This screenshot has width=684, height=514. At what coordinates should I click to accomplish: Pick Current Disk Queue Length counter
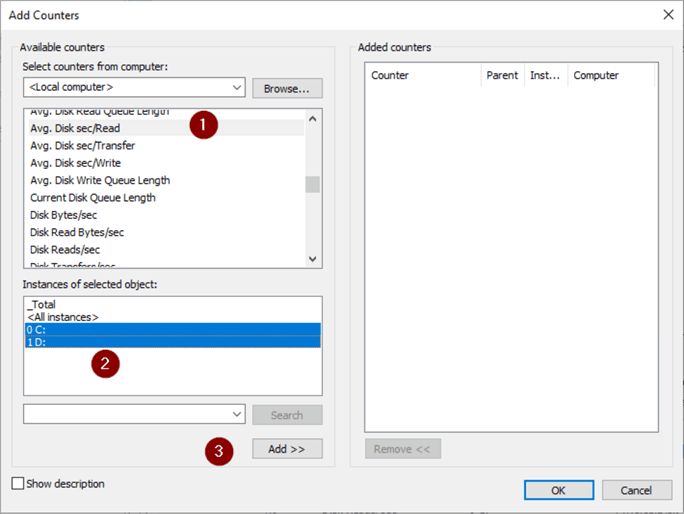point(93,198)
